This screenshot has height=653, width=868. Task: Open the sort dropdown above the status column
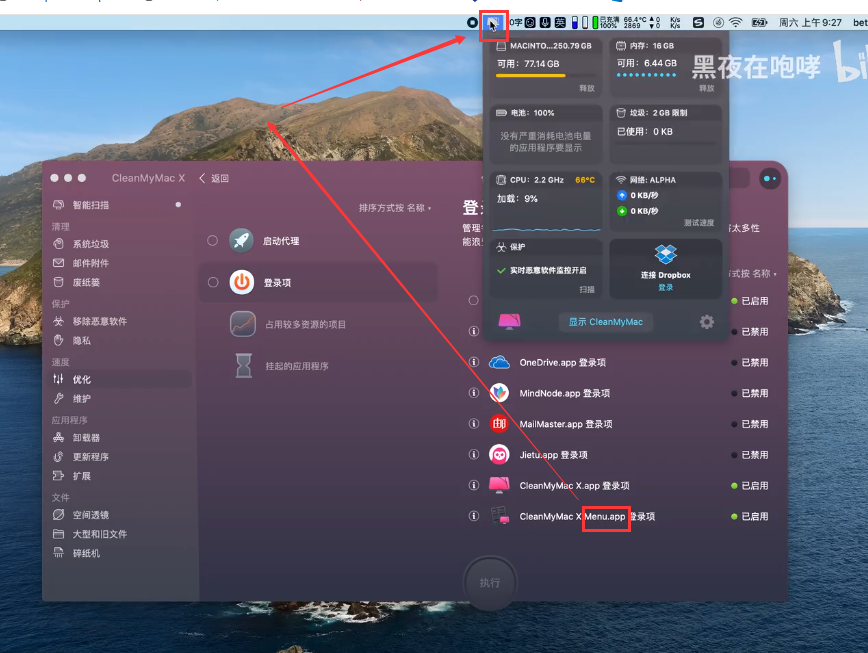coord(753,273)
